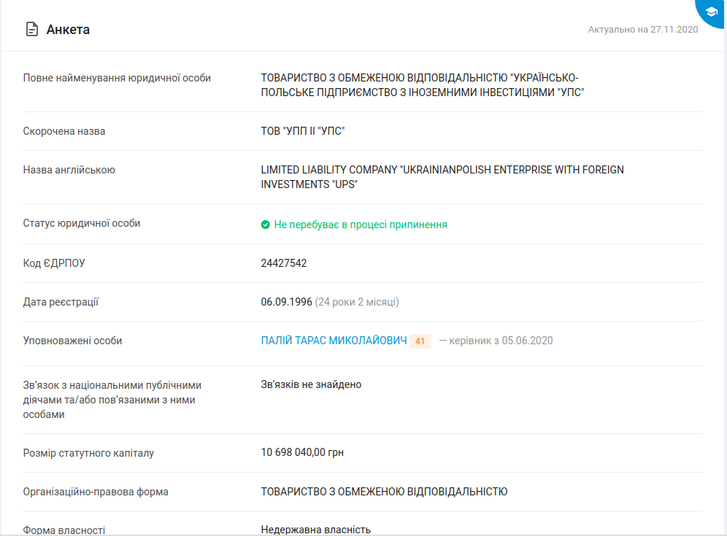This screenshot has height=536, width=727.
Task: Click the Форма власності label
Action: 64,530
